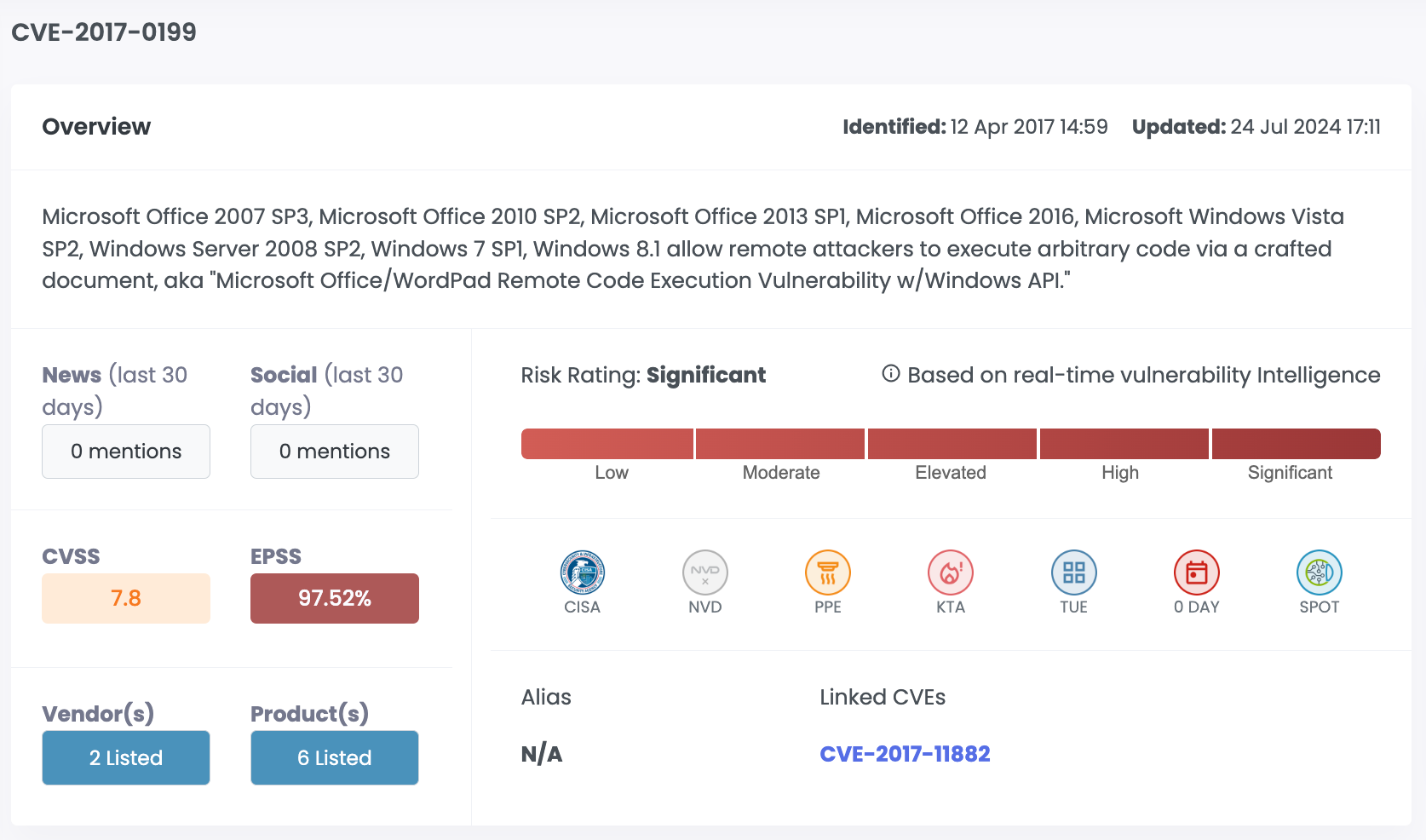Click the NVD badge icon
1426x840 pixels.
[x=705, y=572]
